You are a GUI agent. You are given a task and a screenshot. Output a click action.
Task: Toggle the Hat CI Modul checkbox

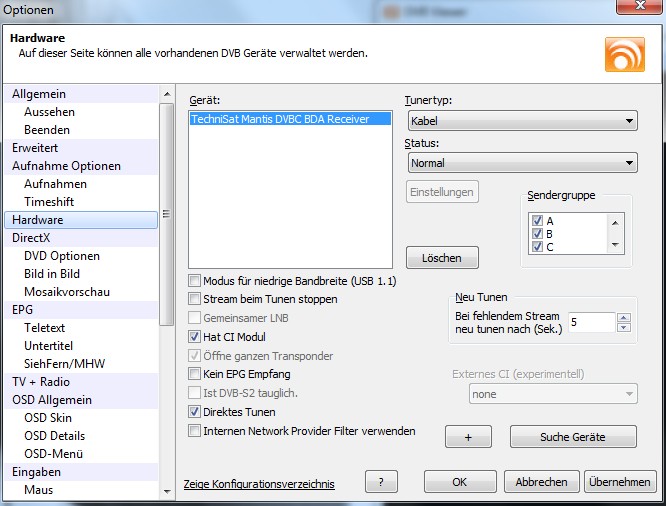click(x=195, y=337)
